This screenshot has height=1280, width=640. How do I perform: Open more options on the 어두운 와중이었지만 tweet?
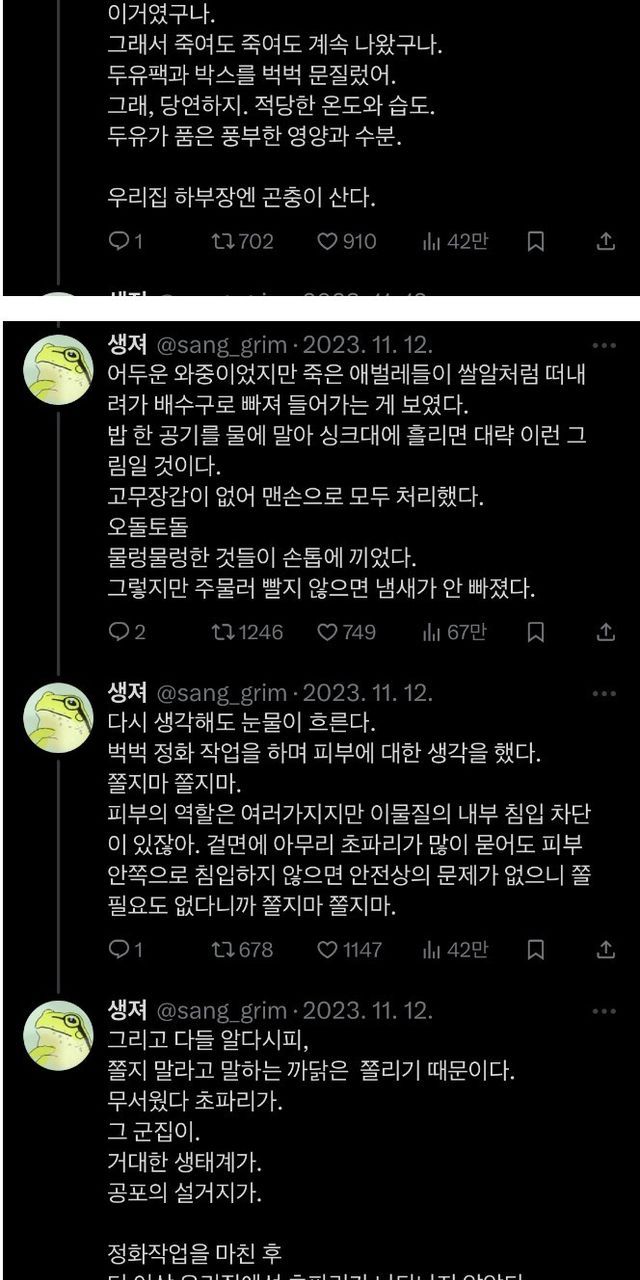click(x=604, y=346)
